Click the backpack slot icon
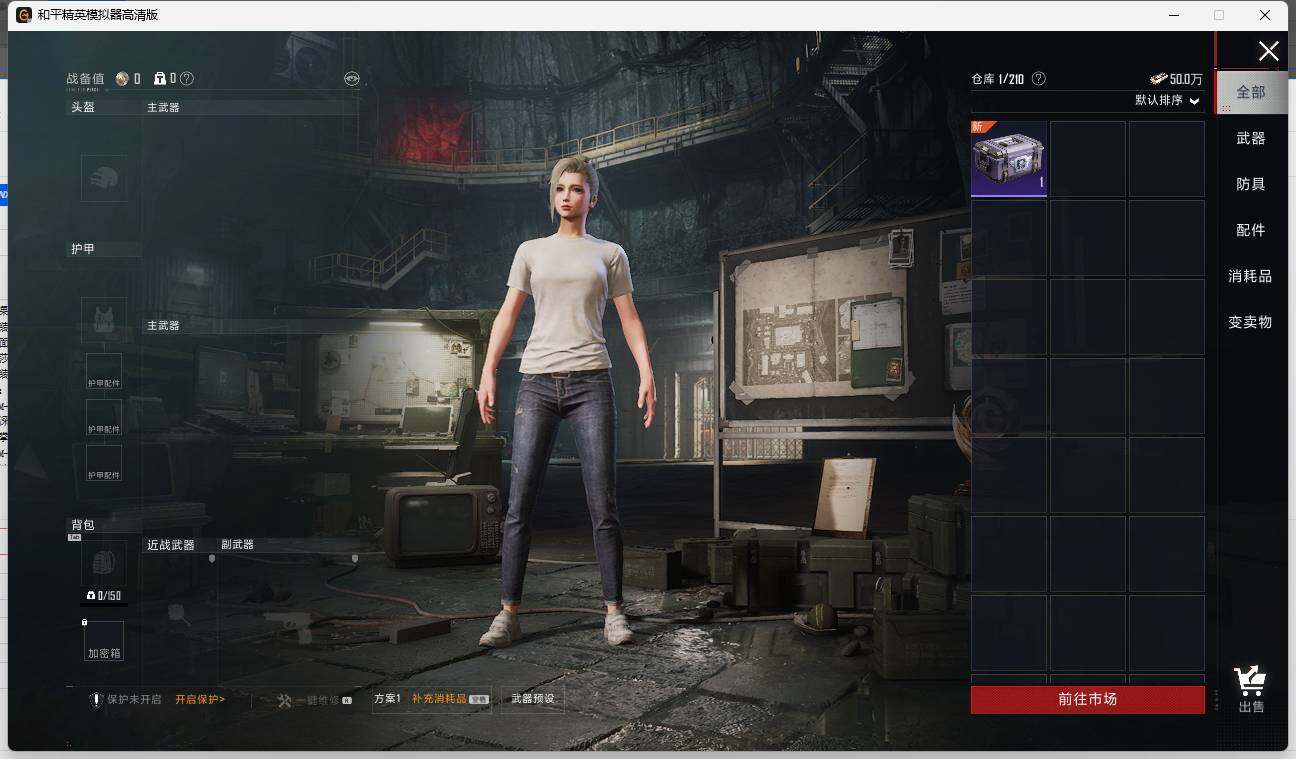The image size is (1296, 759). [x=104, y=563]
